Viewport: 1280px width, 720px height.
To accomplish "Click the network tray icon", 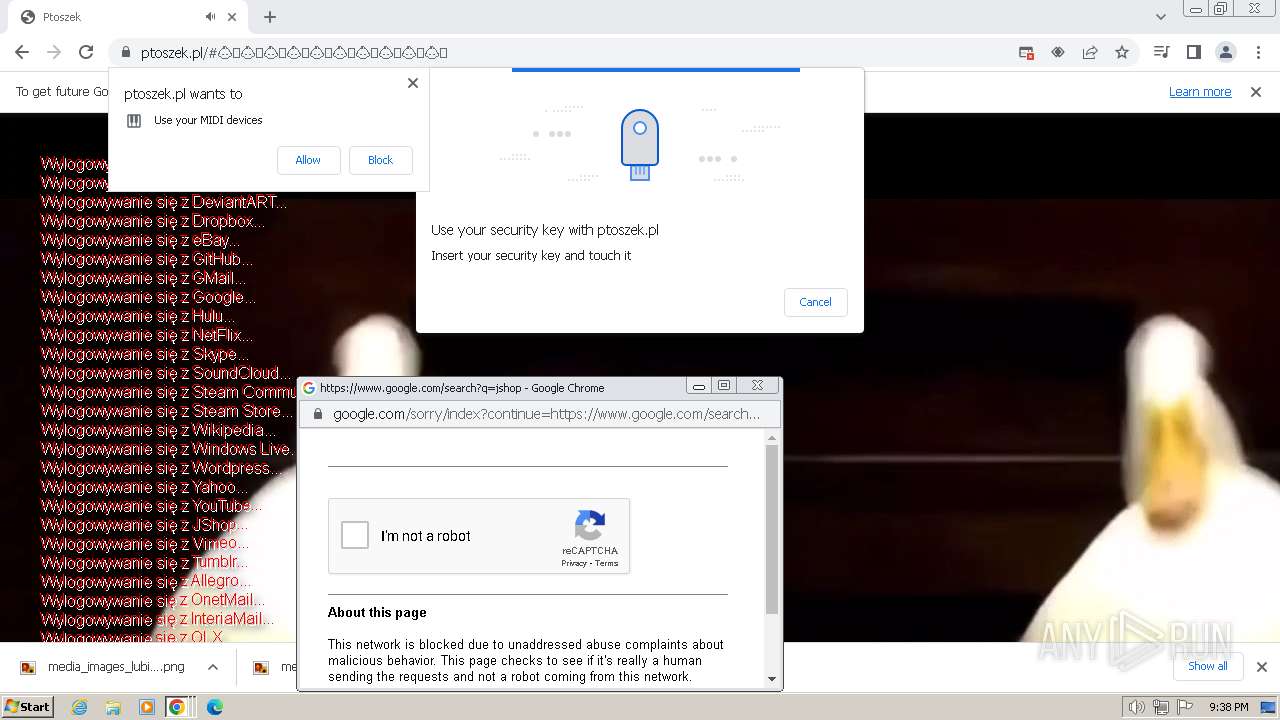I will (x=1161, y=707).
